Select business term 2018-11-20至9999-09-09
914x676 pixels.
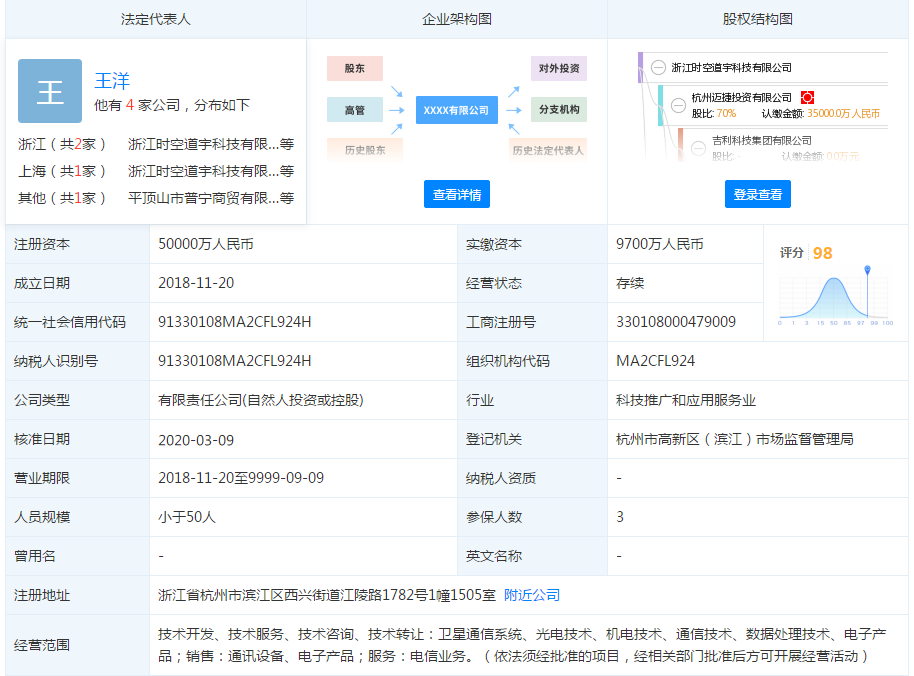241,478
